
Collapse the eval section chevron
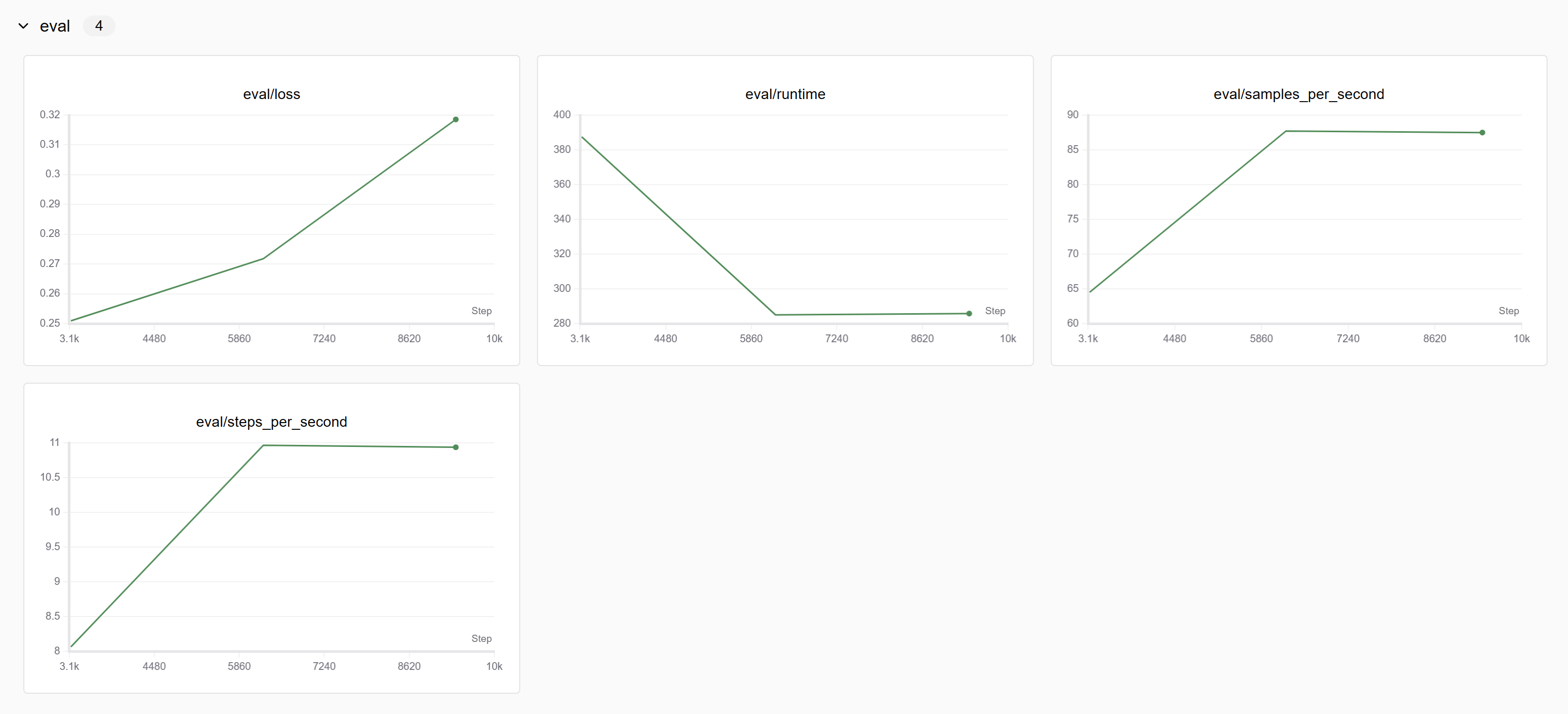(x=23, y=26)
